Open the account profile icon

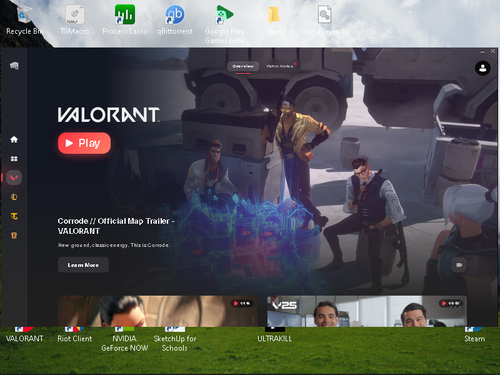pyautogui.click(x=482, y=68)
